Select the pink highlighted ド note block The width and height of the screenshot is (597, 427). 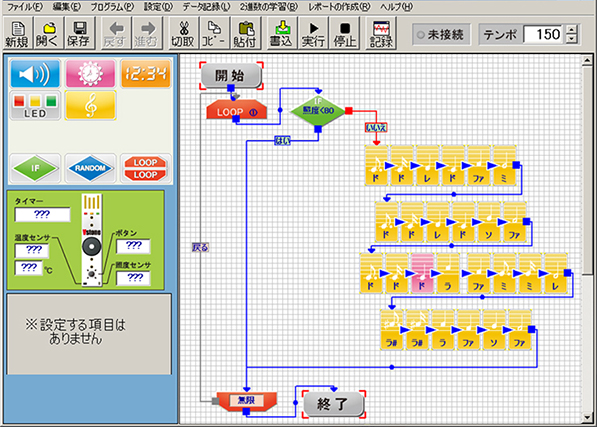pyautogui.click(x=422, y=274)
